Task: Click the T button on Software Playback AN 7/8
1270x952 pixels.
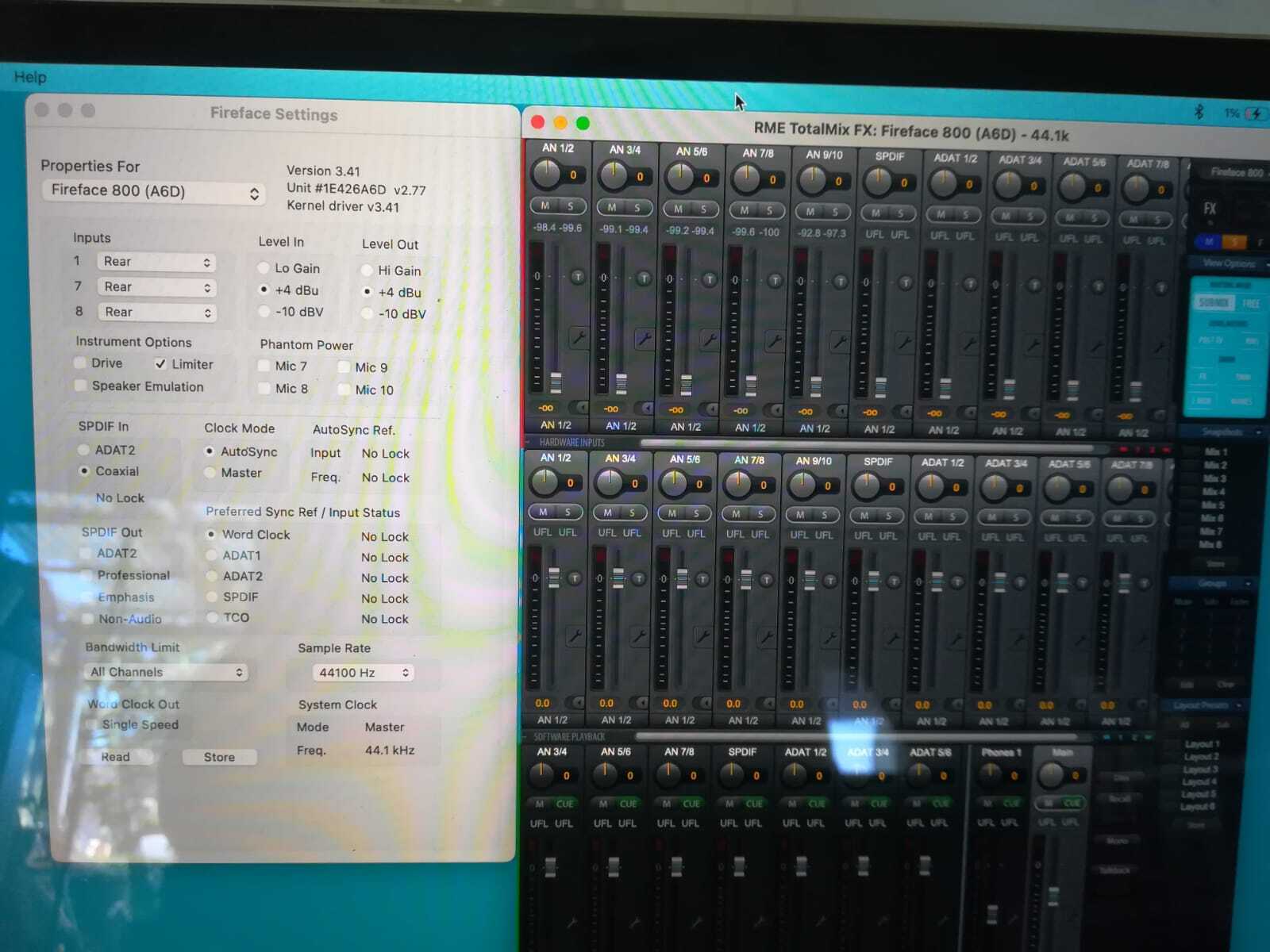Action: 767,581
